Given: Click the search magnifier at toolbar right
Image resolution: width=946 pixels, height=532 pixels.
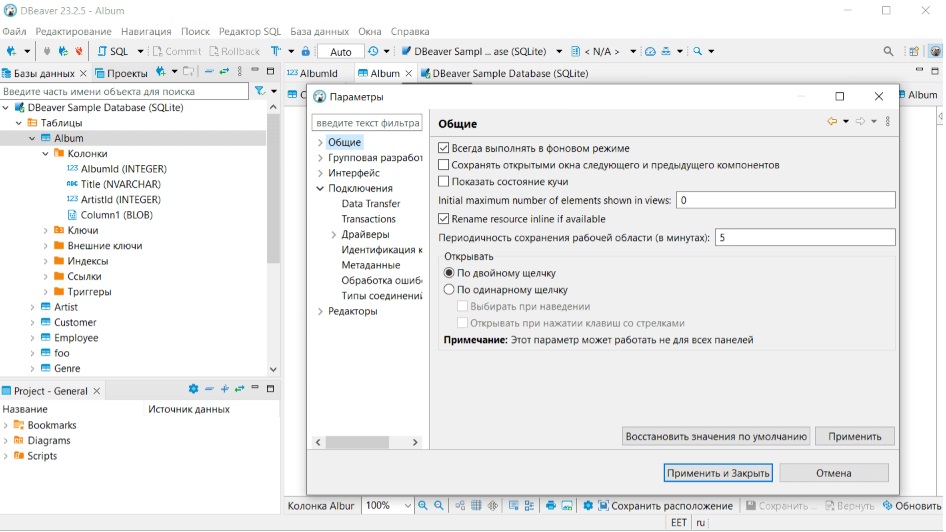Looking at the screenshot, I should 888,51.
